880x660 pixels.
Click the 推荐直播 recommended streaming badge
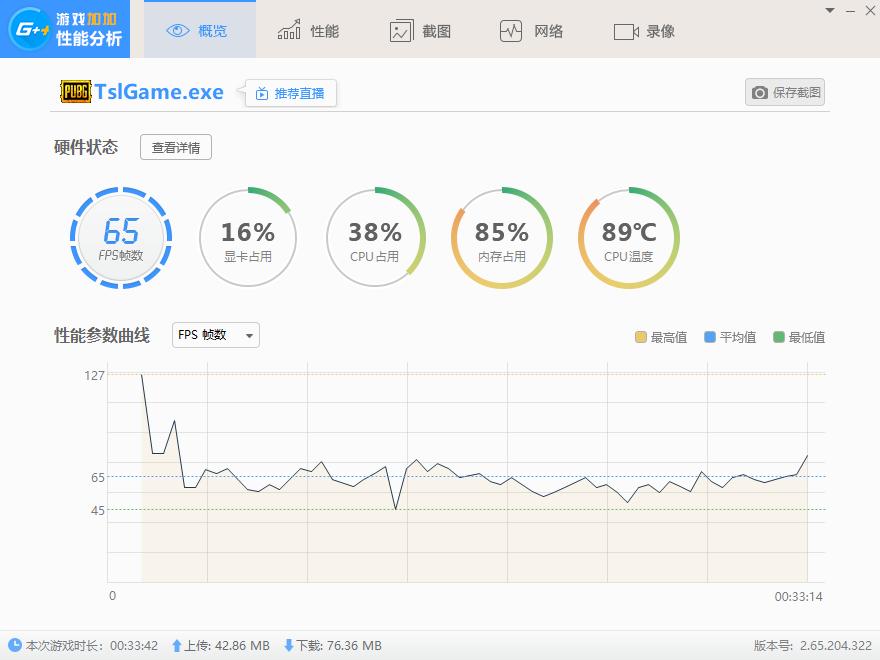tap(290, 91)
